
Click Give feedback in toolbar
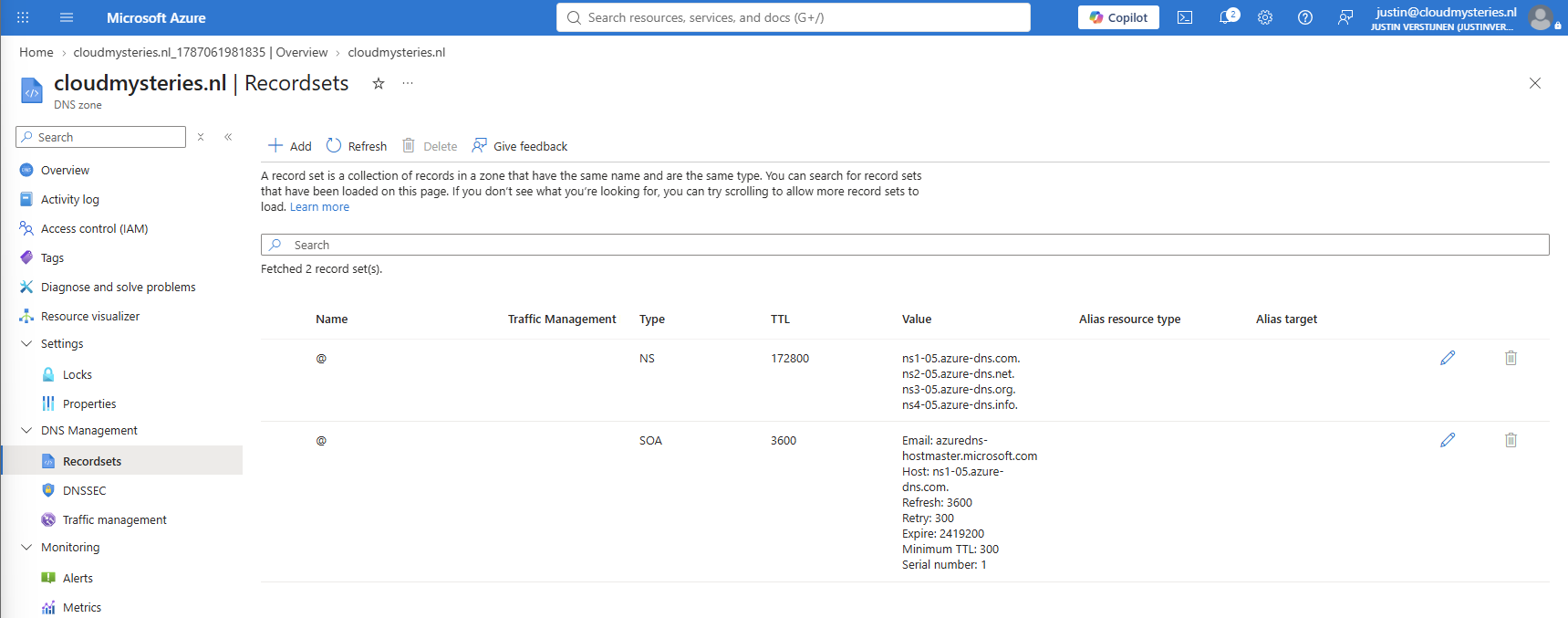[520, 146]
